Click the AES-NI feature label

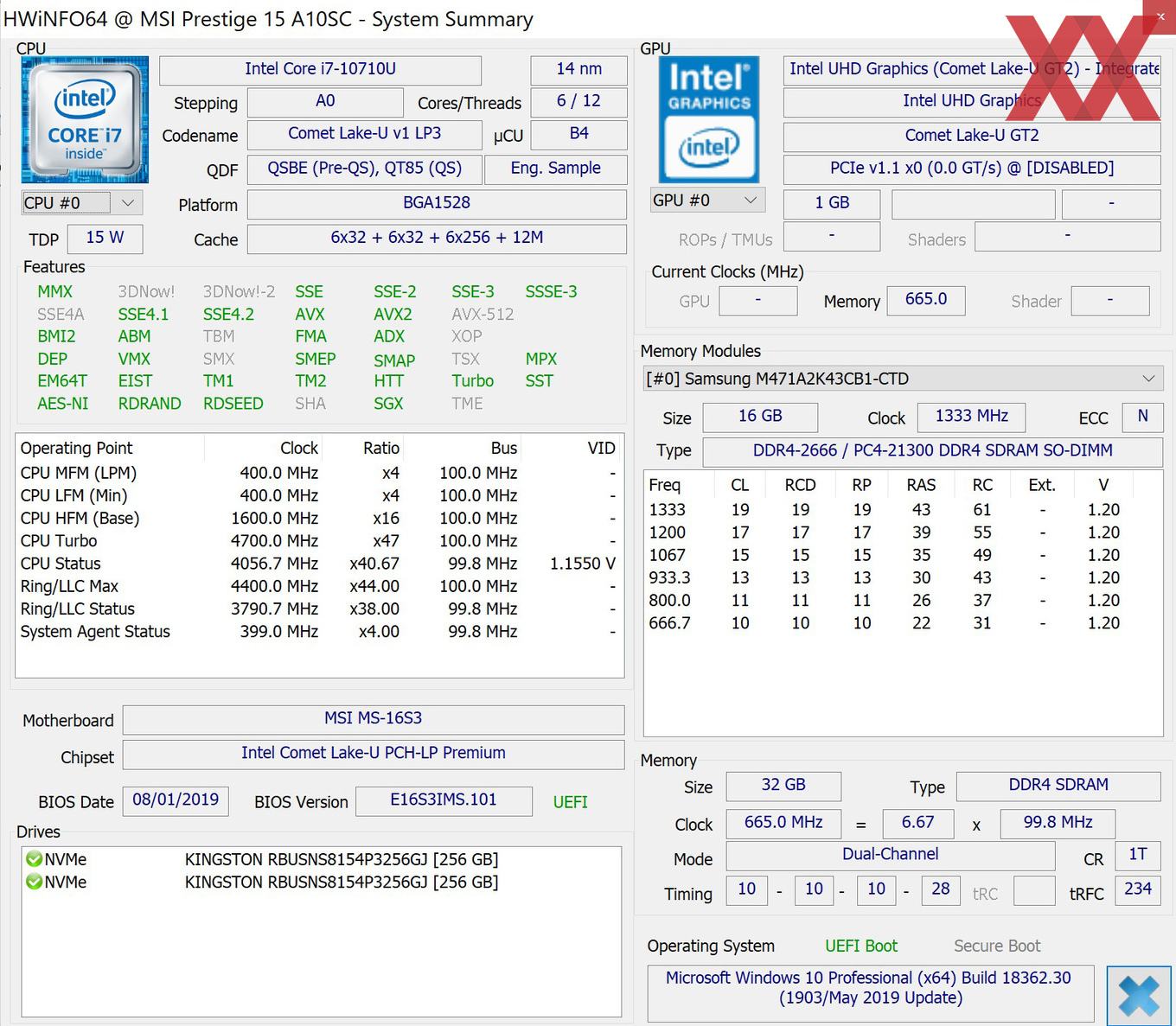pos(63,404)
